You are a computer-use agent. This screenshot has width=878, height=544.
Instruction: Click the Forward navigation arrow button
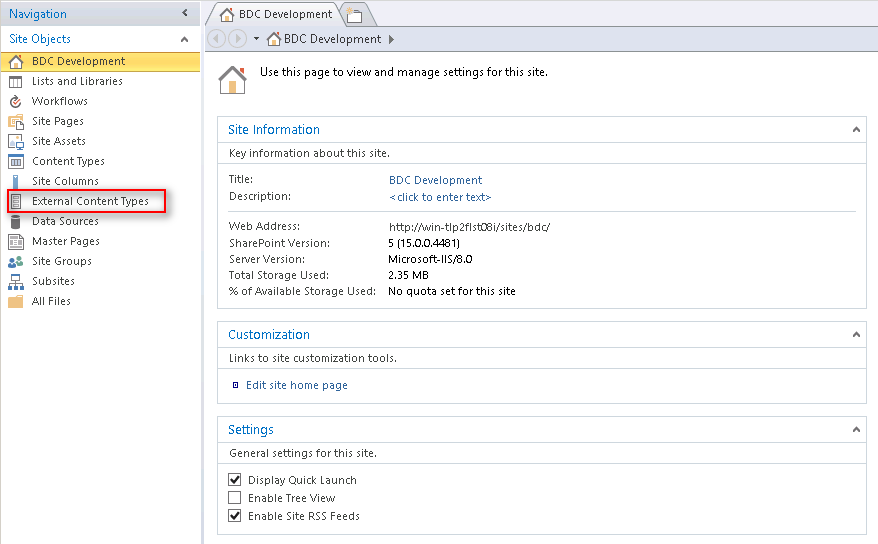pos(237,39)
